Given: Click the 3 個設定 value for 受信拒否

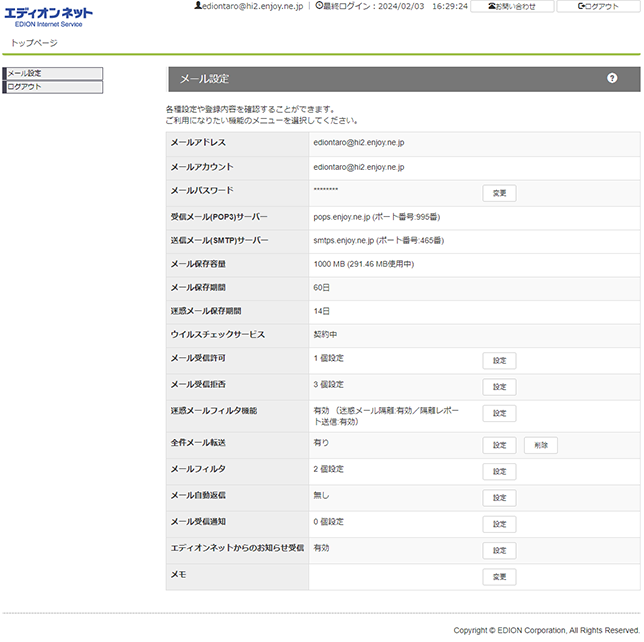Looking at the screenshot, I should [x=329, y=384].
